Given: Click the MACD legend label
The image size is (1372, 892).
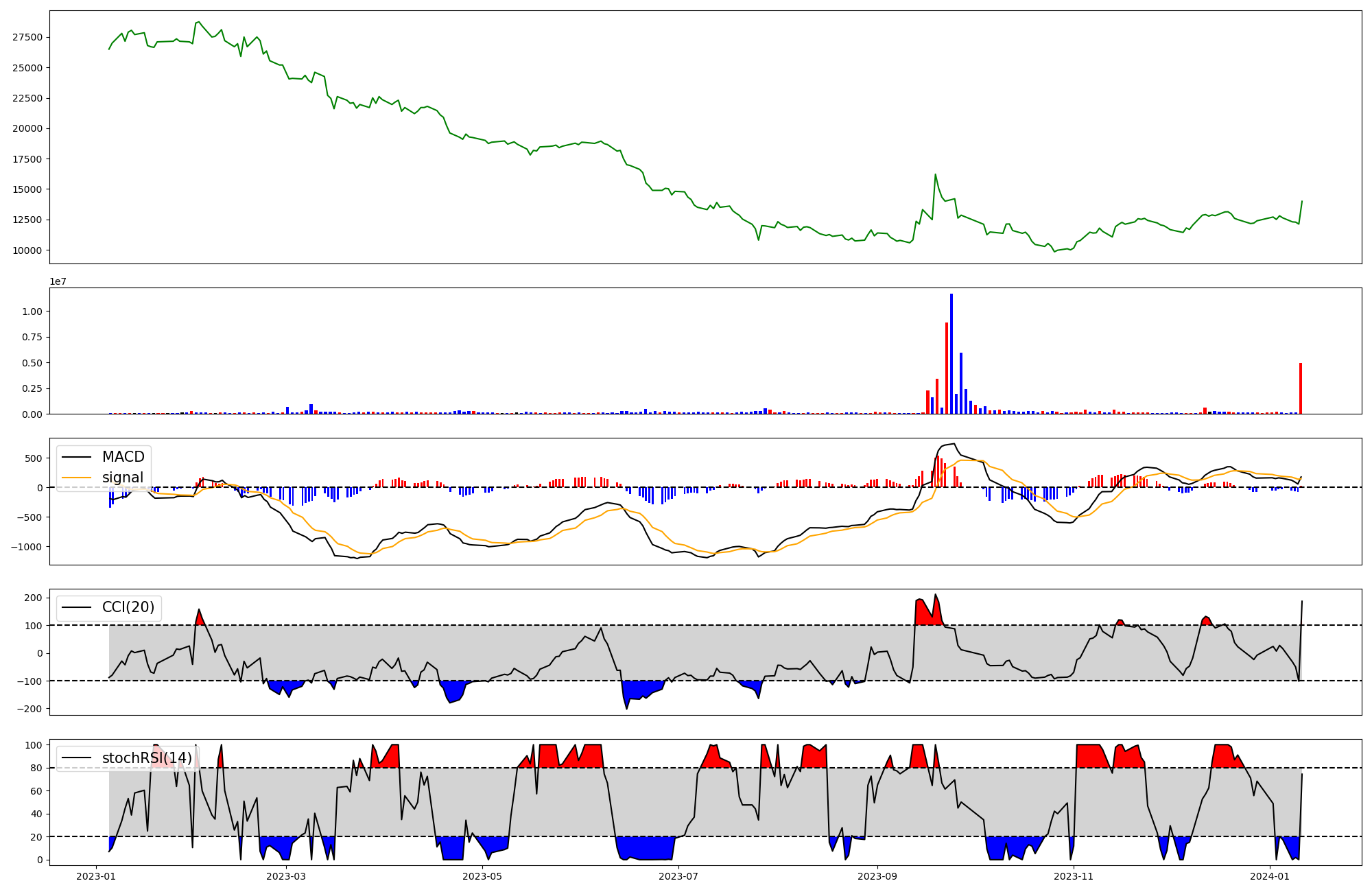Looking at the screenshot, I should (123, 457).
